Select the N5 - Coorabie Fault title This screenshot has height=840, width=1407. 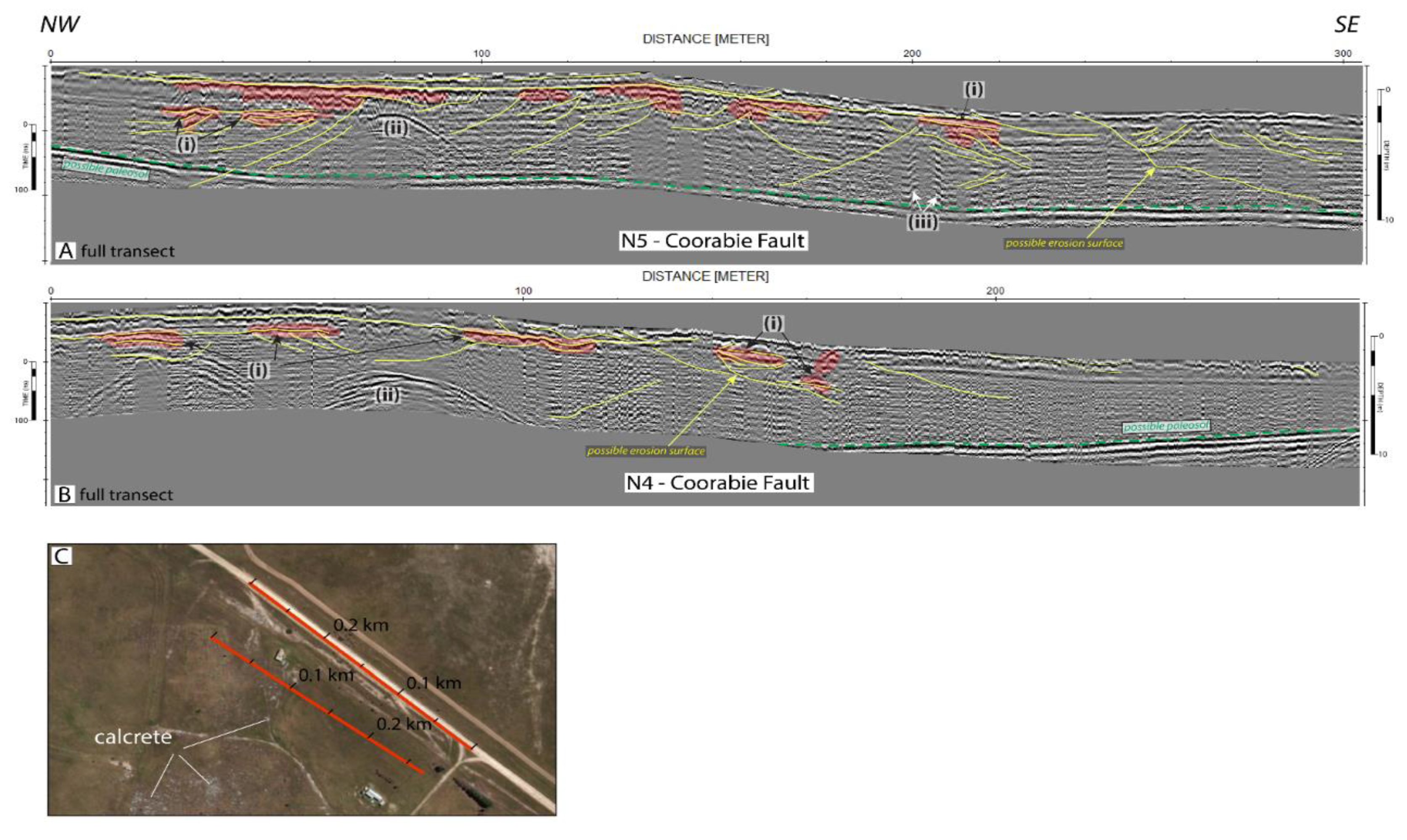click(713, 240)
